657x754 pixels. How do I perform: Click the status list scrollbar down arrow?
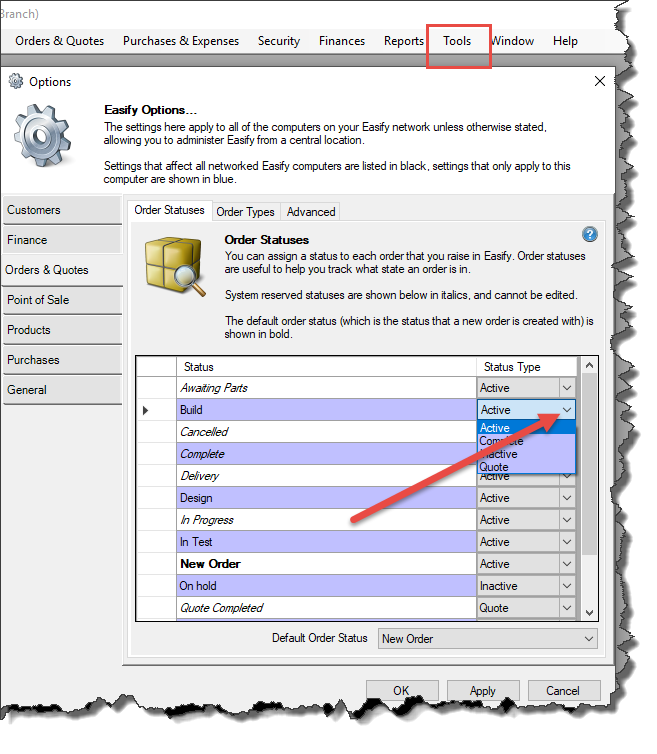pyautogui.click(x=589, y=612)
